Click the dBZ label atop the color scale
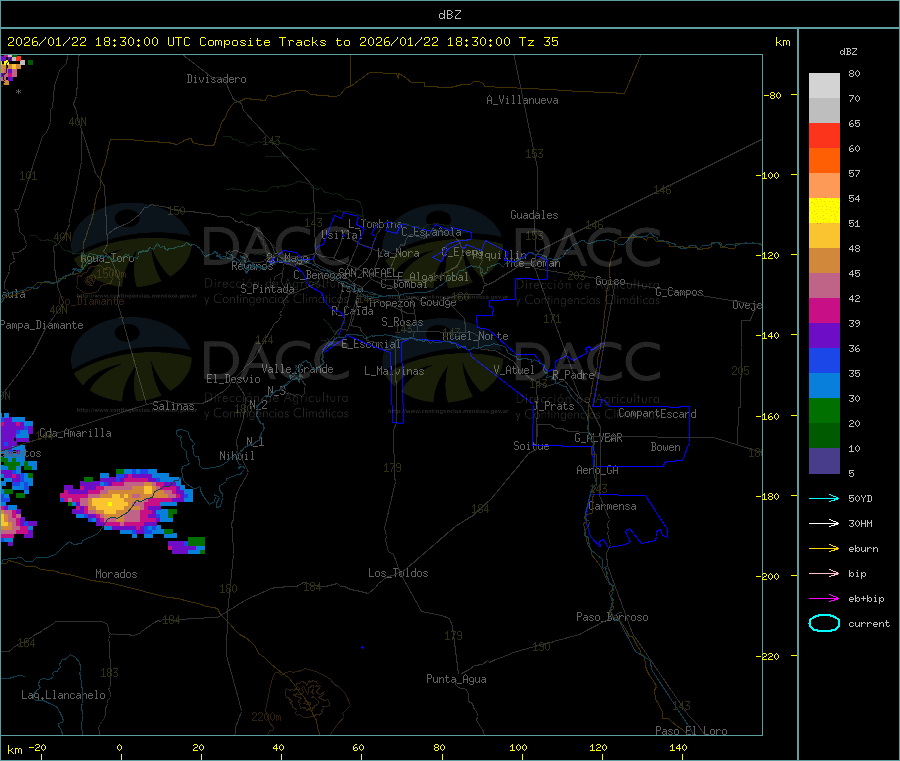This screenshot has width=900, height=761. (x=848, y=52)
